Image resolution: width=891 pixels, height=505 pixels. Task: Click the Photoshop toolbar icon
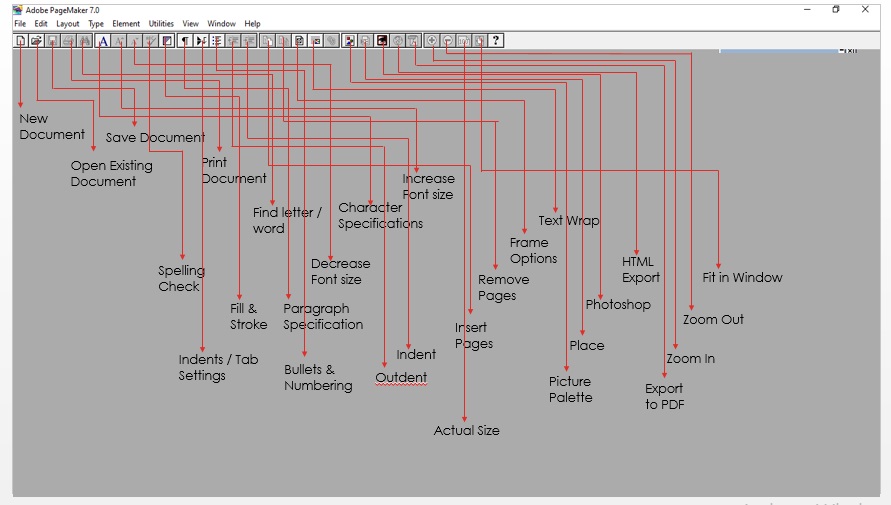click(x=382, y=41)
